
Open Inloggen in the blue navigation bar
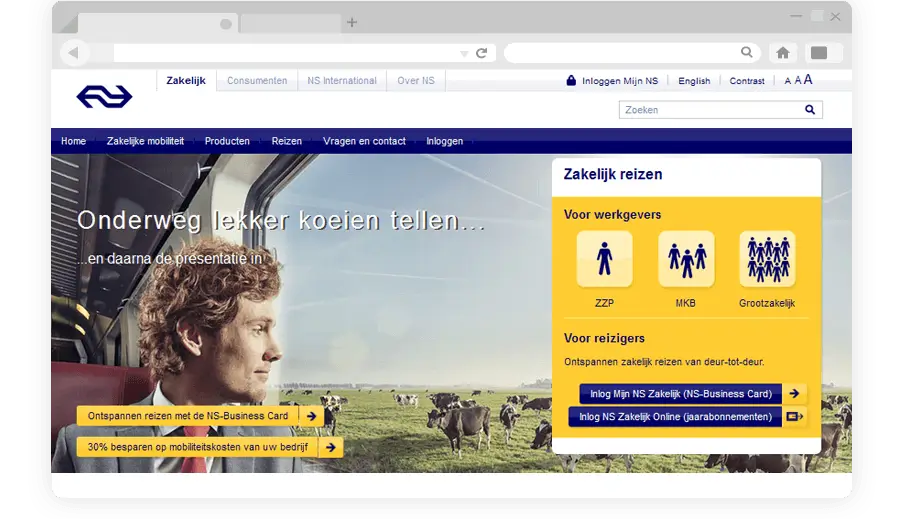tap(444, 141)
